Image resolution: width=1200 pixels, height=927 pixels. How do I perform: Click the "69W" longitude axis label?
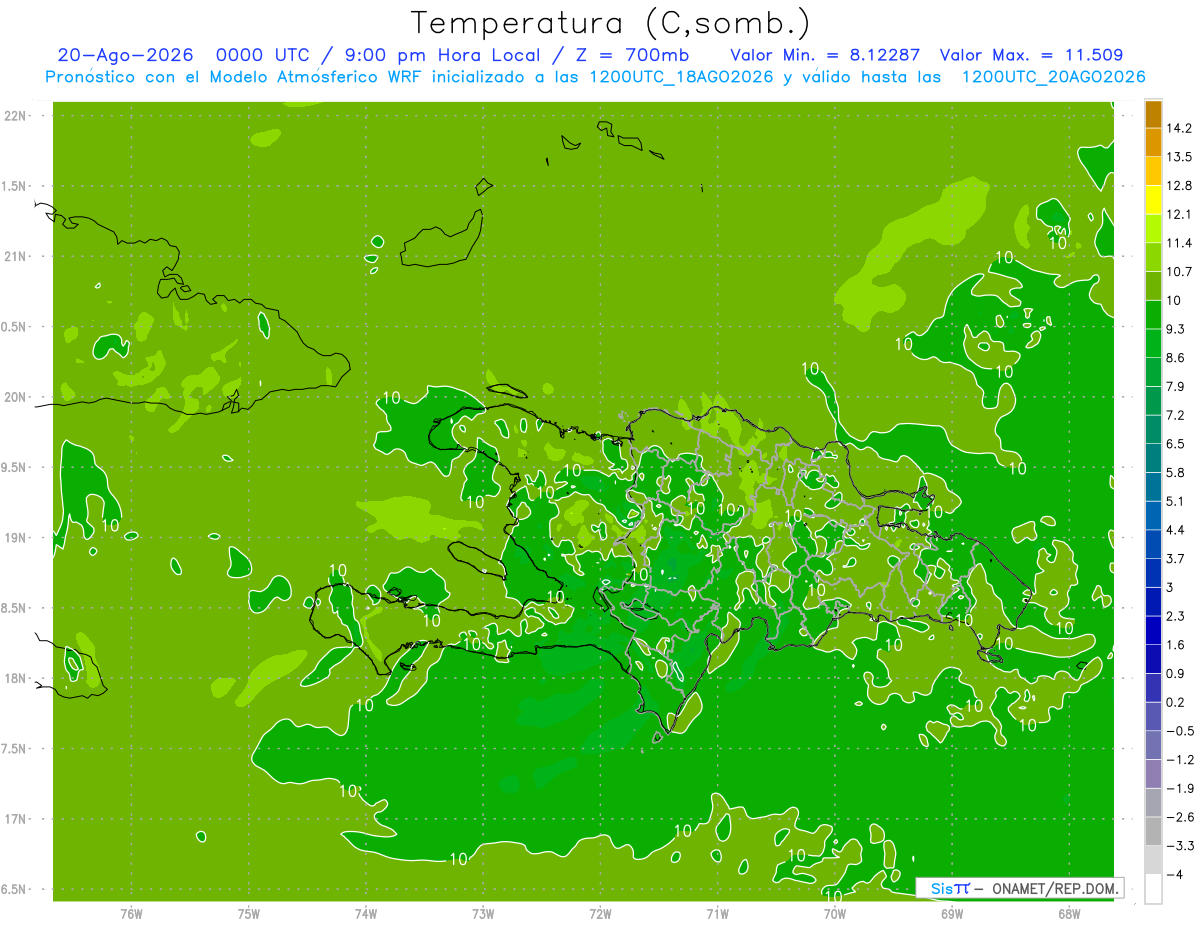pos(952,913)
